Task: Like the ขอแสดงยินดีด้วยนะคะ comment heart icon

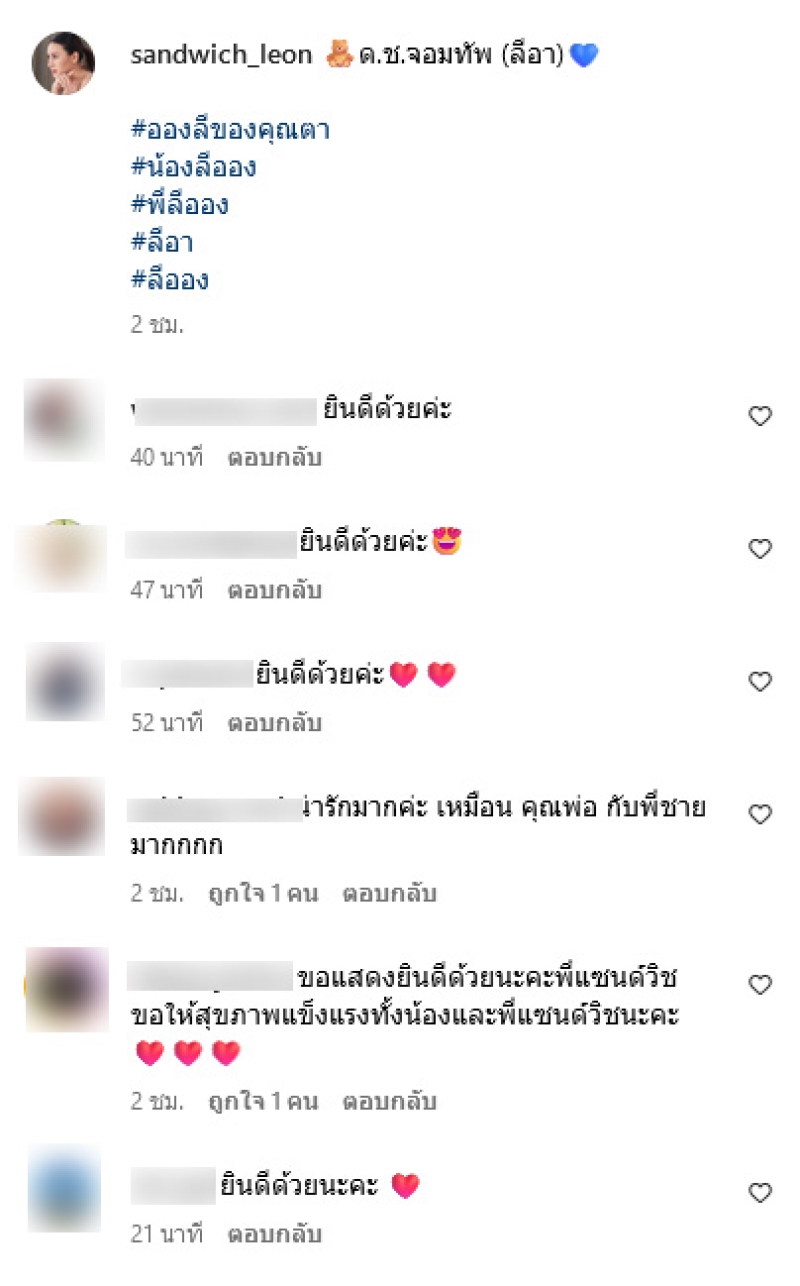Action: click(761, 985)
